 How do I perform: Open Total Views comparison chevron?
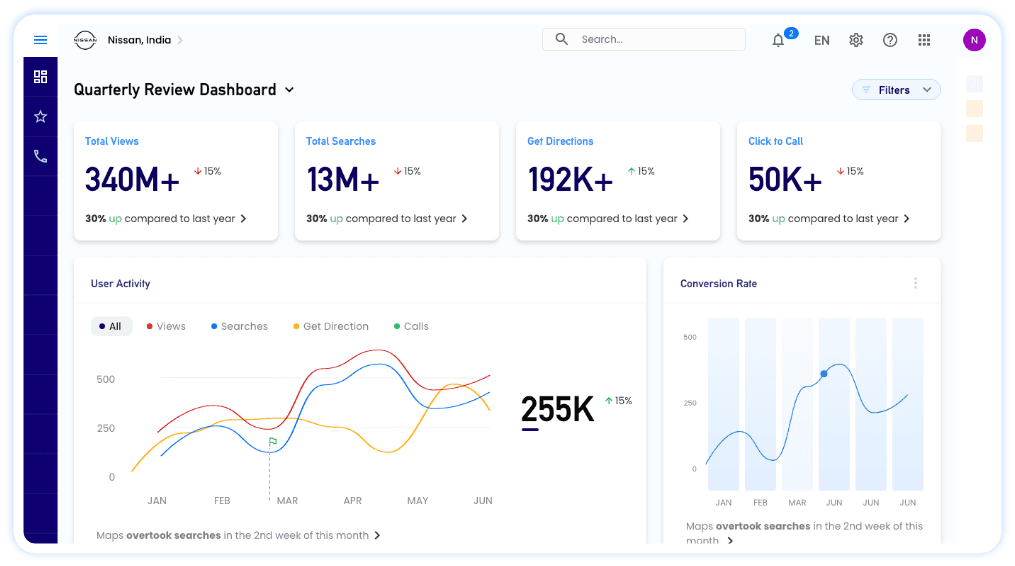tap(243, 219)
